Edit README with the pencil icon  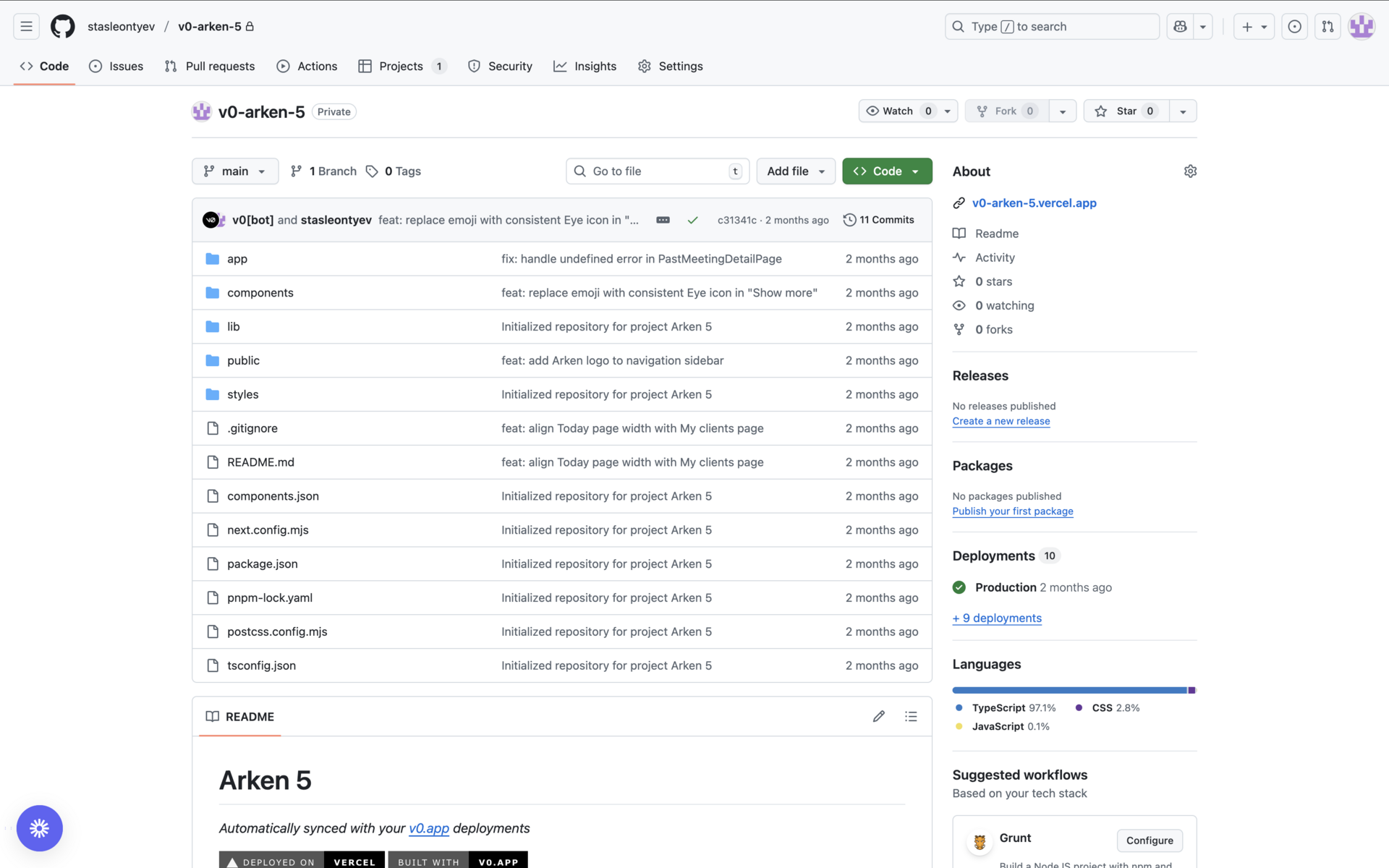coord(878,716)
